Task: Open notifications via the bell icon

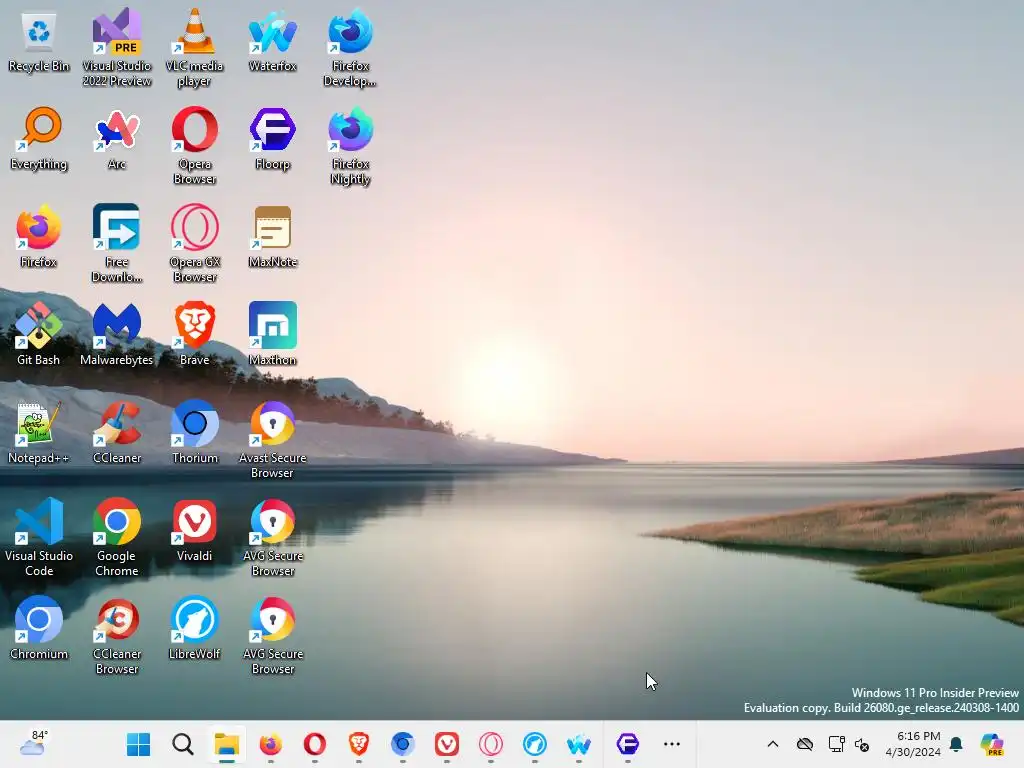Action: point(956,744)
